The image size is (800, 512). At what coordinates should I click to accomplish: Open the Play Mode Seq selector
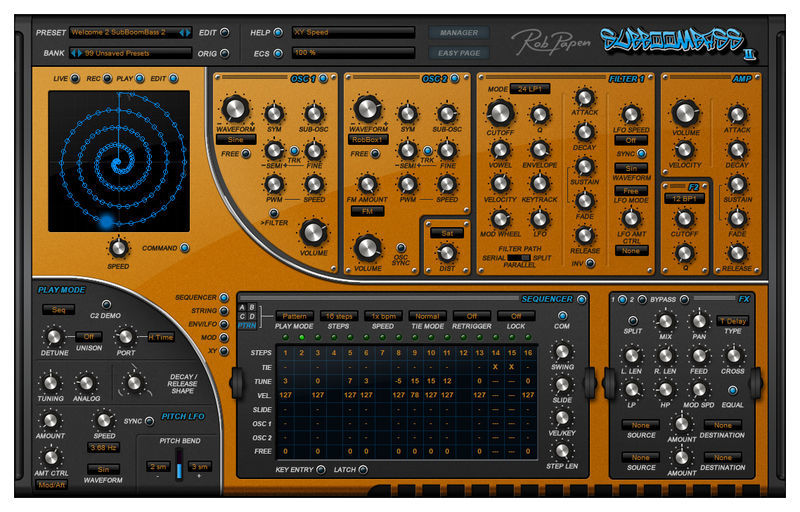(58, 310)
